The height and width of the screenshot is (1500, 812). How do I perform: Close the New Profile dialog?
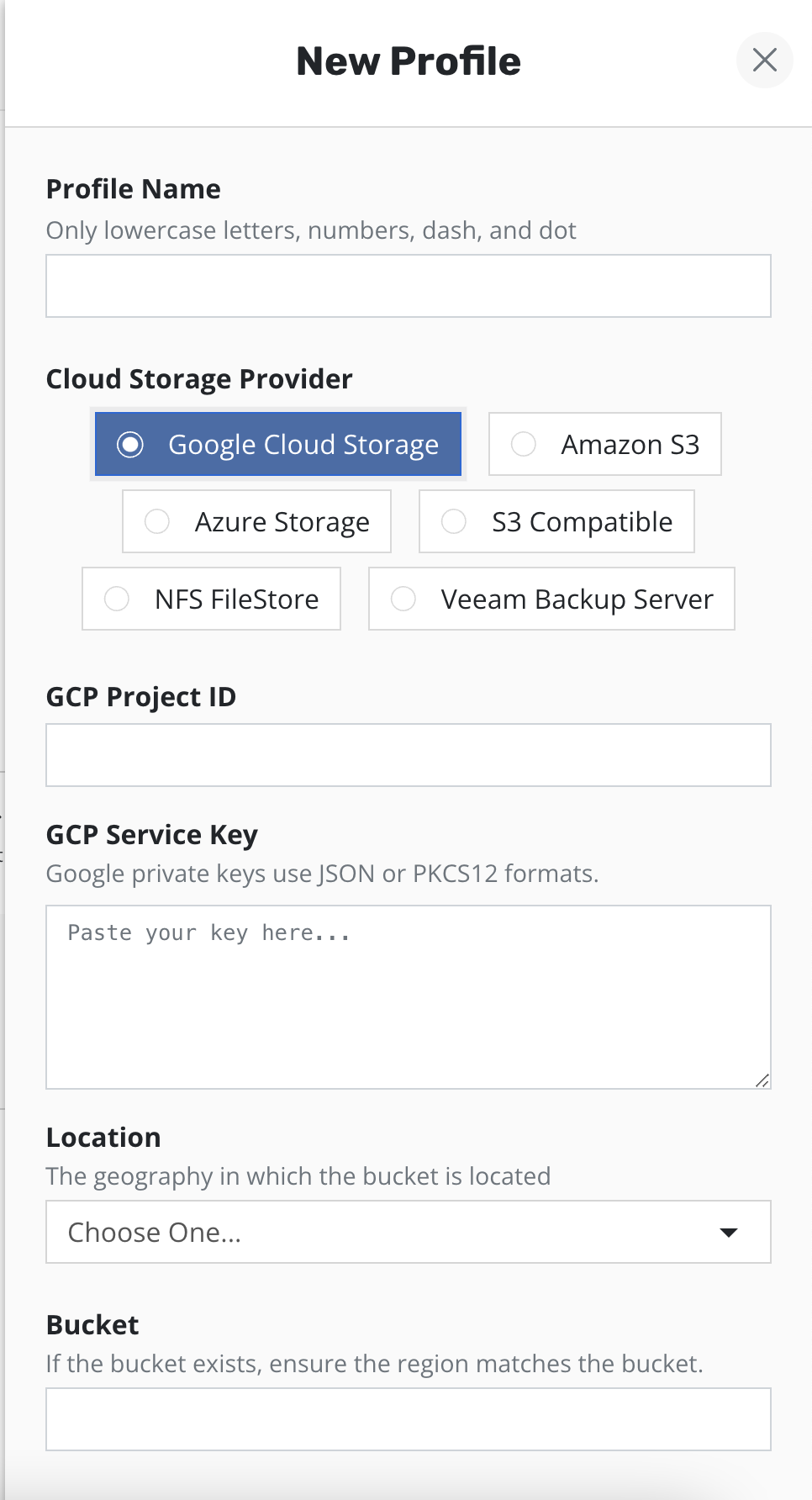pyautogui.click(x=764, y=61)
